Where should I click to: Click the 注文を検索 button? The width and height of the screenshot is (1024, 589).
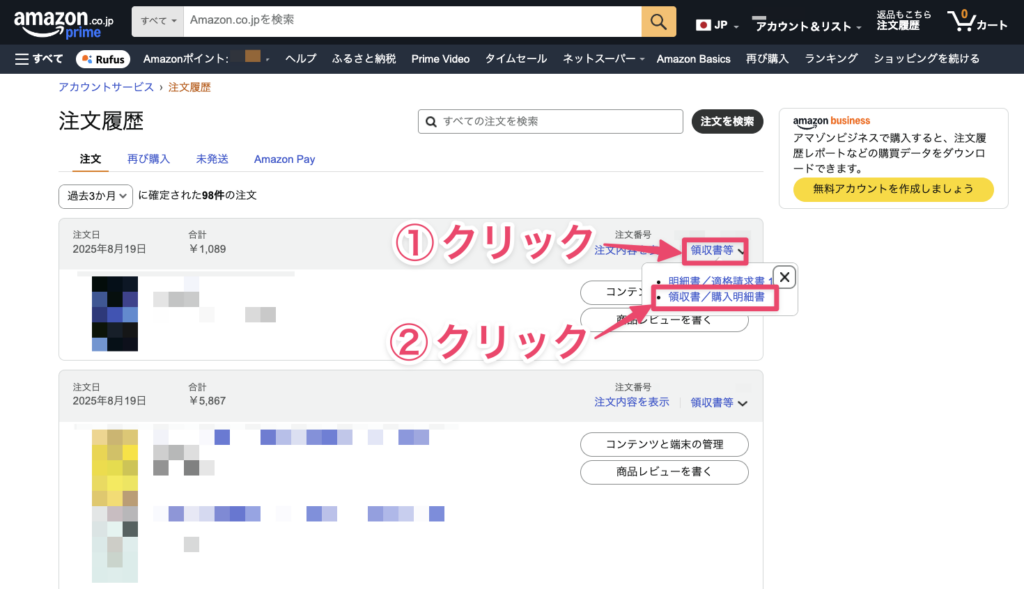coord(727,121)
